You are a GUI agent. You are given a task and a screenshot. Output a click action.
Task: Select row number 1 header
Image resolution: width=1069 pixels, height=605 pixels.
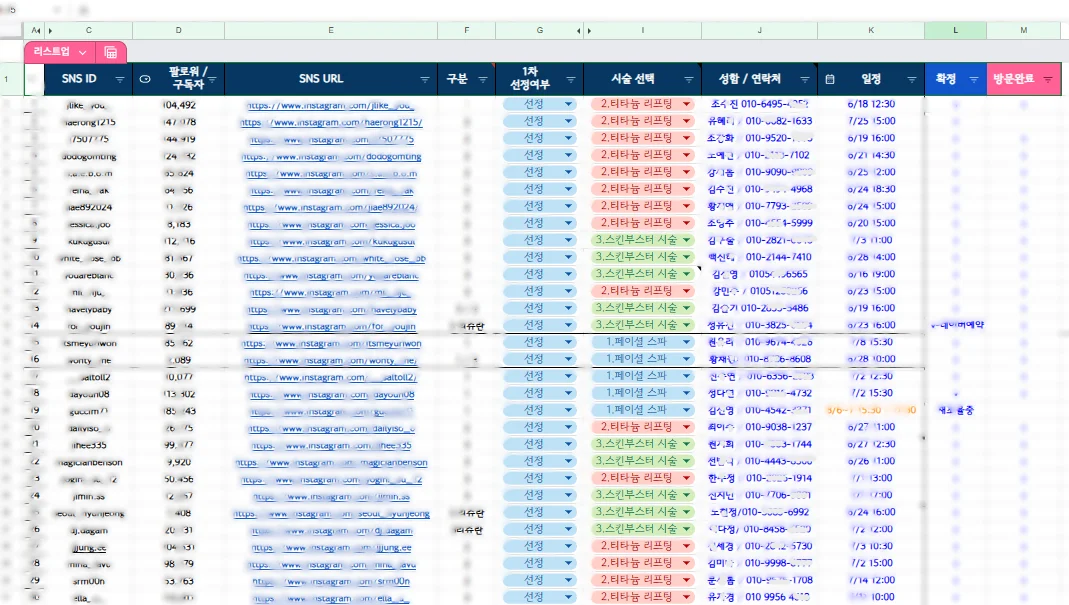tap(7, 79)
